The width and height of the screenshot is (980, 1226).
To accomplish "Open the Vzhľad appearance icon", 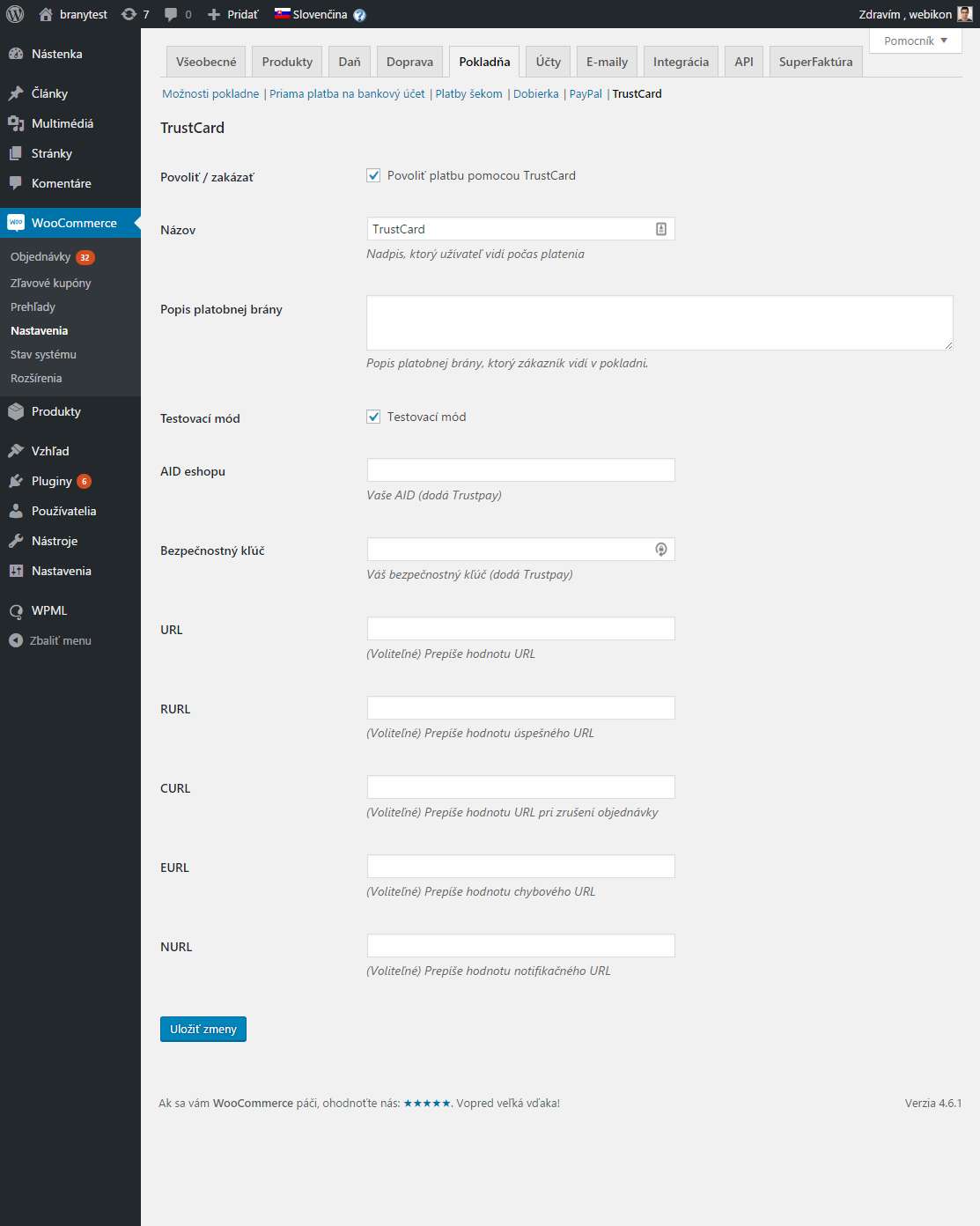I will click(x=16, y=450).
